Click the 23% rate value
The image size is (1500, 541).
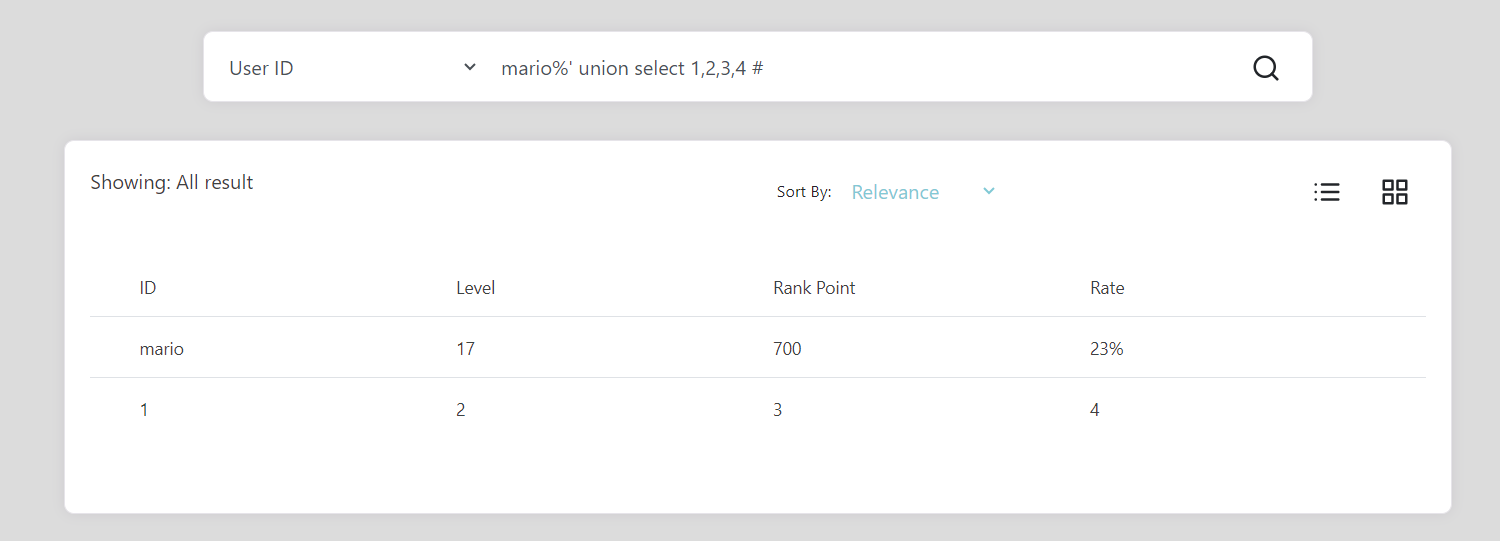(1107, 349)
